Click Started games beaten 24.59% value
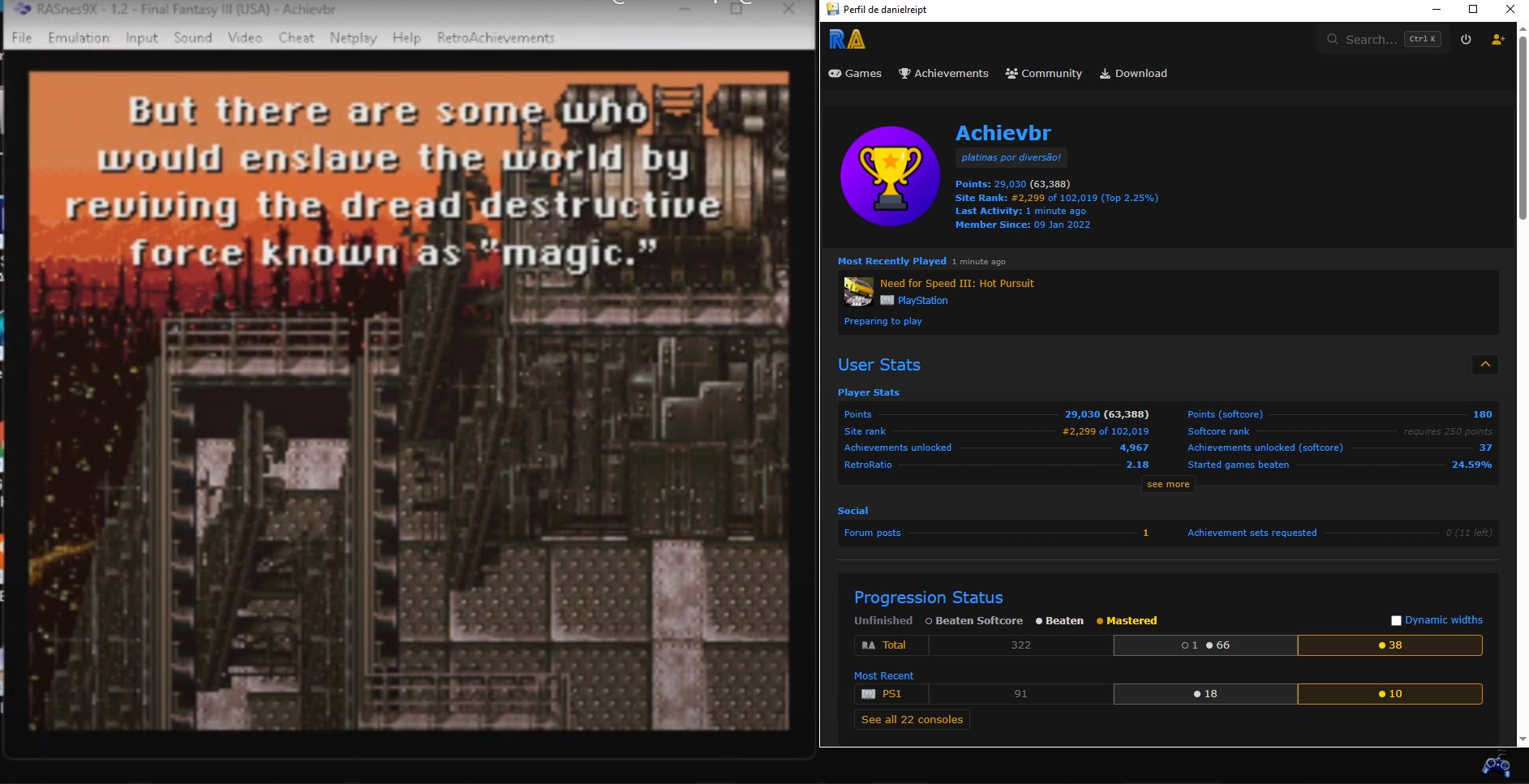This screenshot has height=784, width=1529. click(1471, 465)
